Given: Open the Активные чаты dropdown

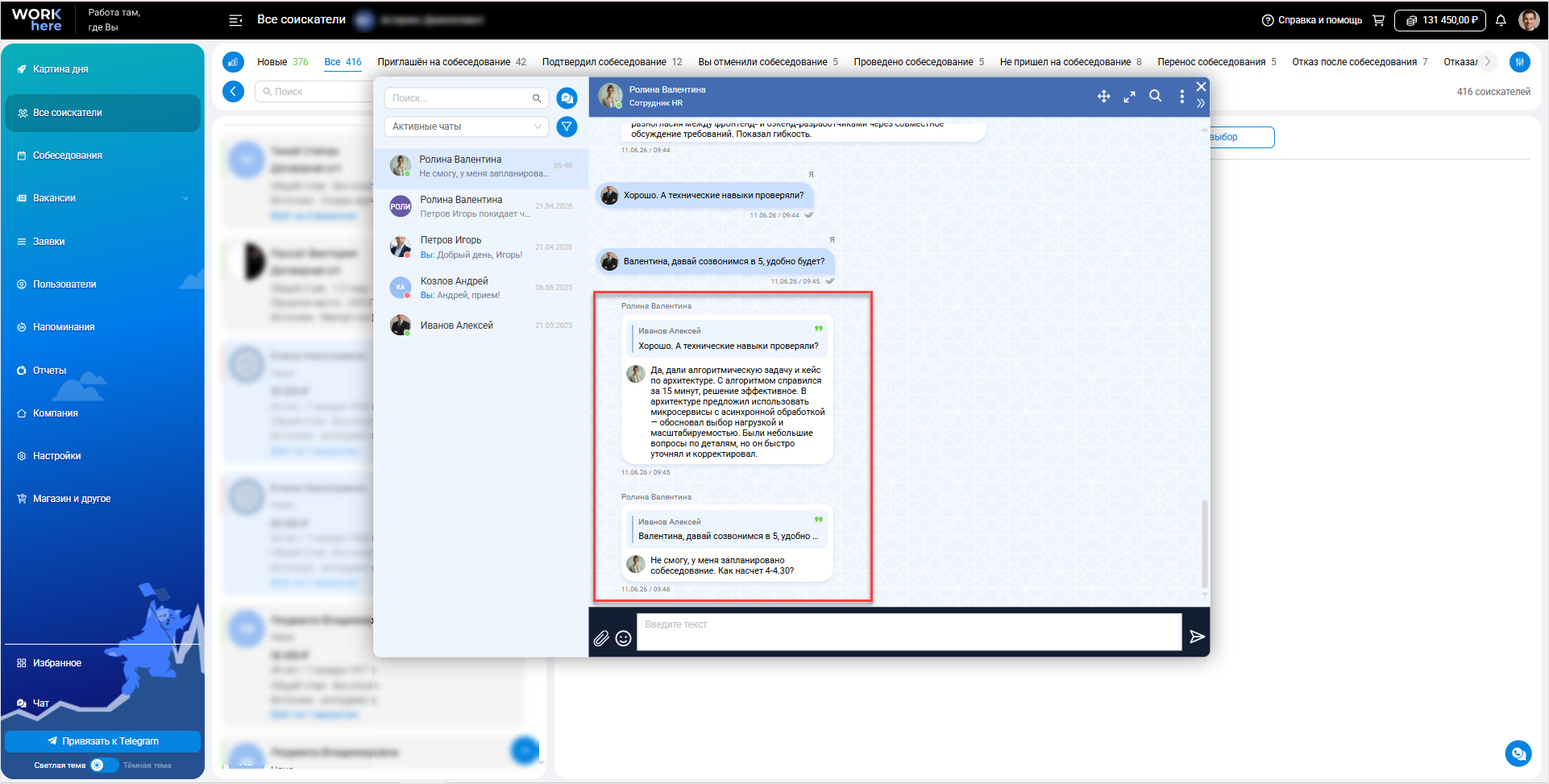Looking at the screenshot, I should (x=467, y=127).
